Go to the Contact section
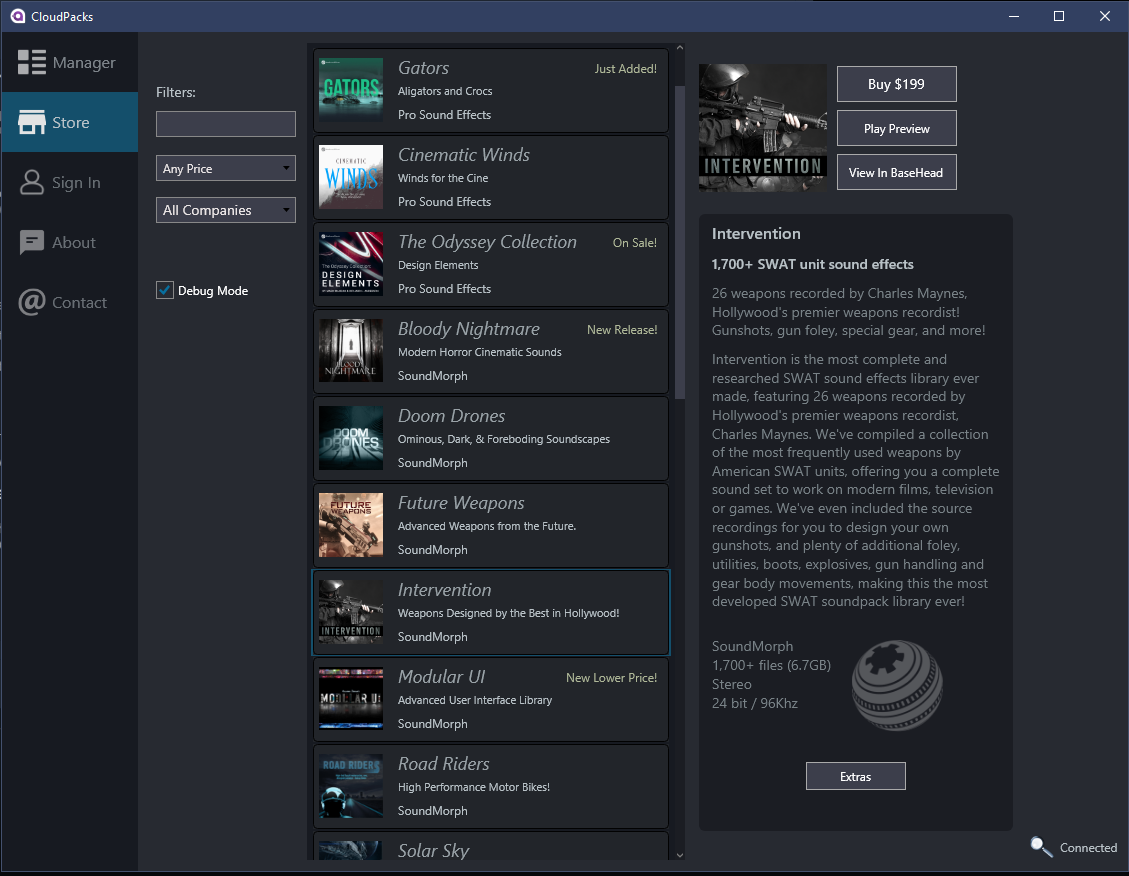1129x876 pixels. [x=70, y=302]
